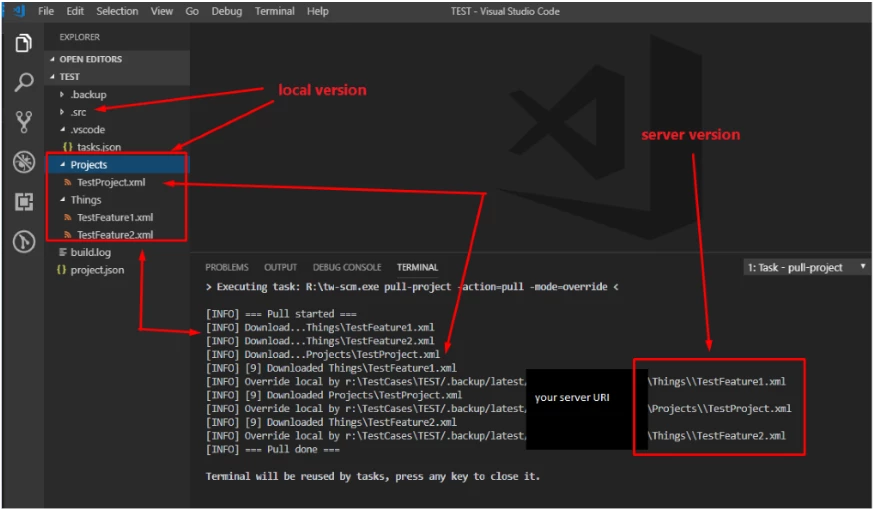Click the TestFeature1.xml file icon

coord(67,217)
